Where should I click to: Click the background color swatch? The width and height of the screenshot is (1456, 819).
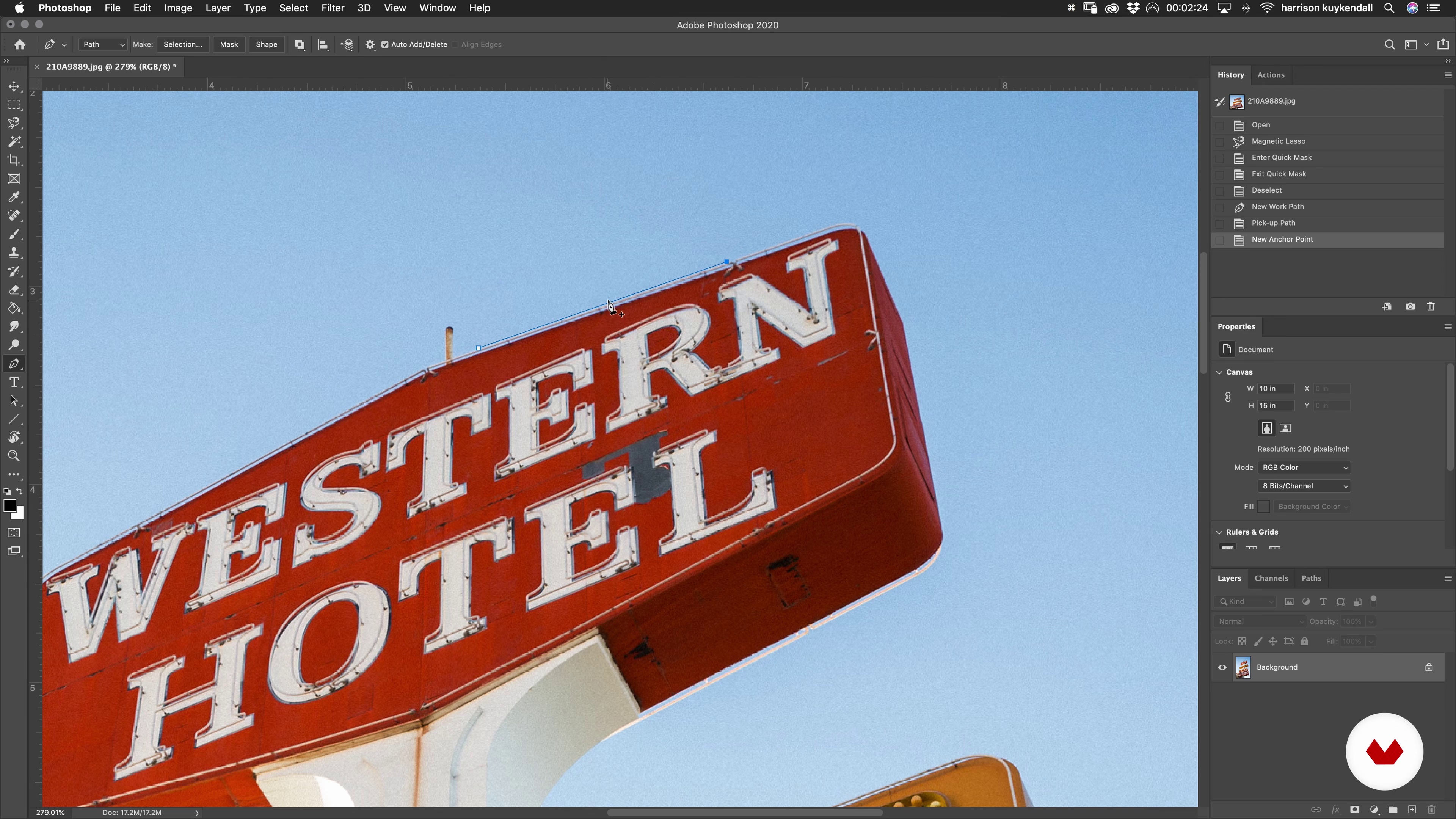[20, 515]
